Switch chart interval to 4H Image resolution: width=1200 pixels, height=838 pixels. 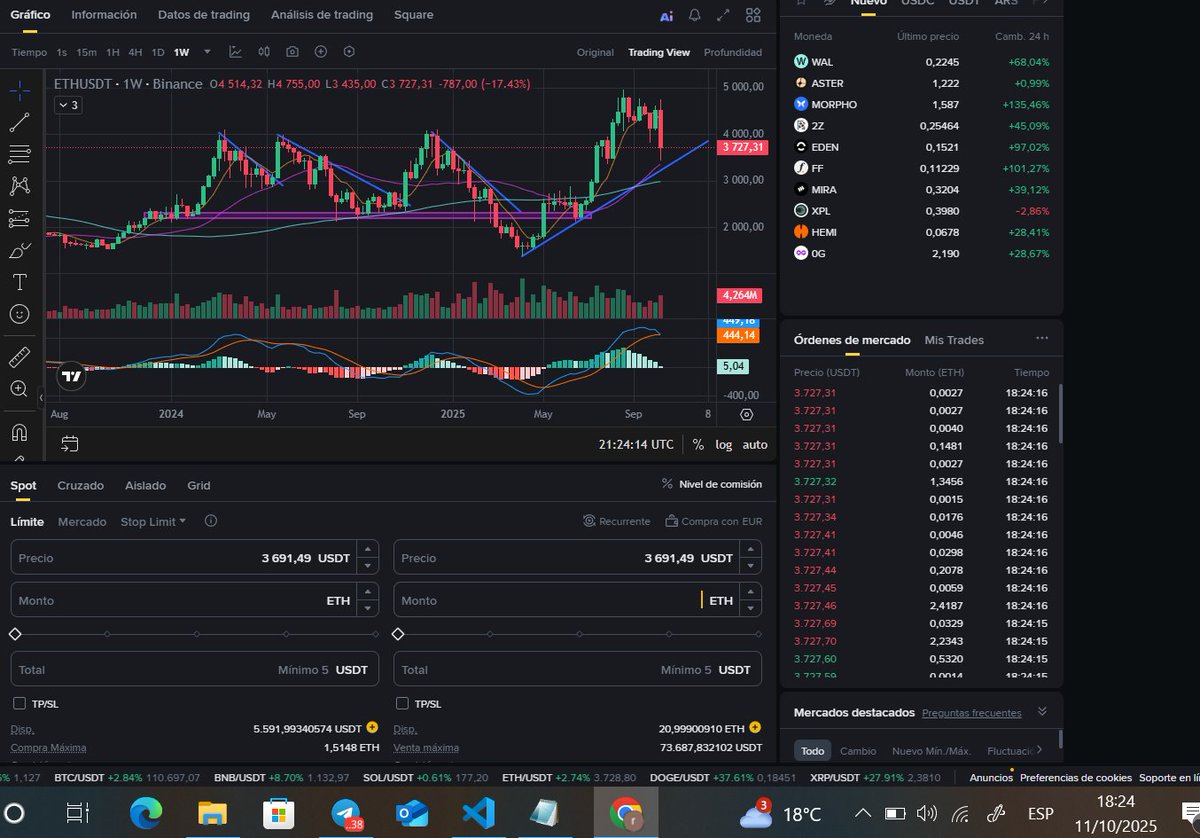(135, 52)
